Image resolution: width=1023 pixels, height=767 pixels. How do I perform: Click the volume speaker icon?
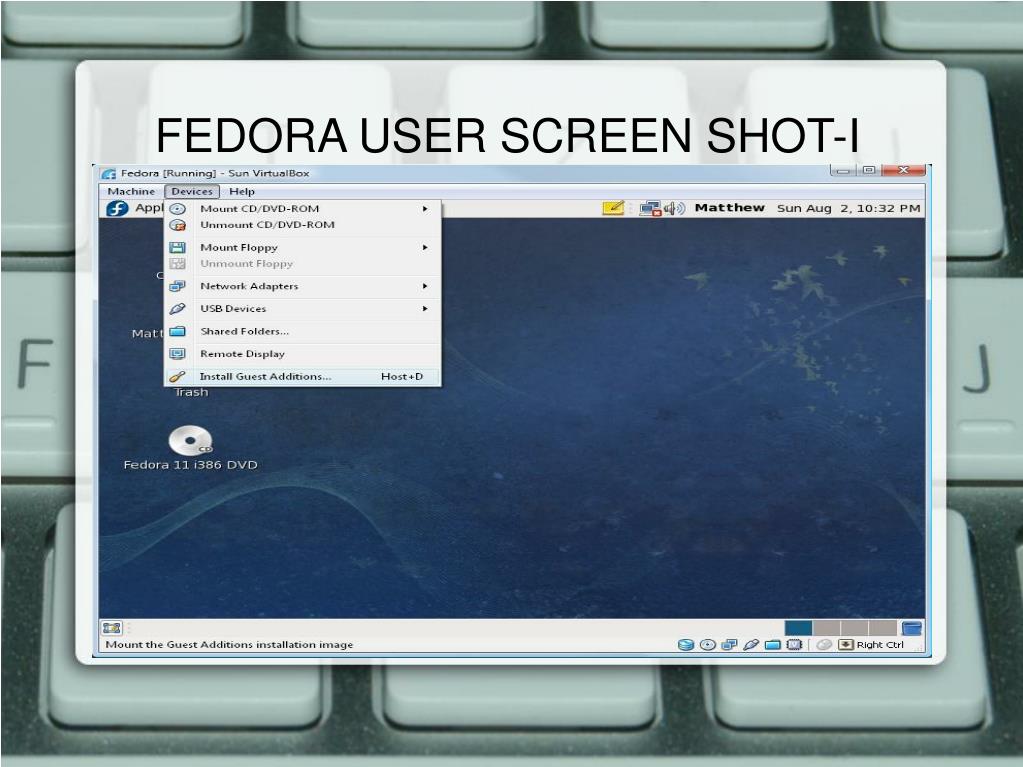[674, 208]
